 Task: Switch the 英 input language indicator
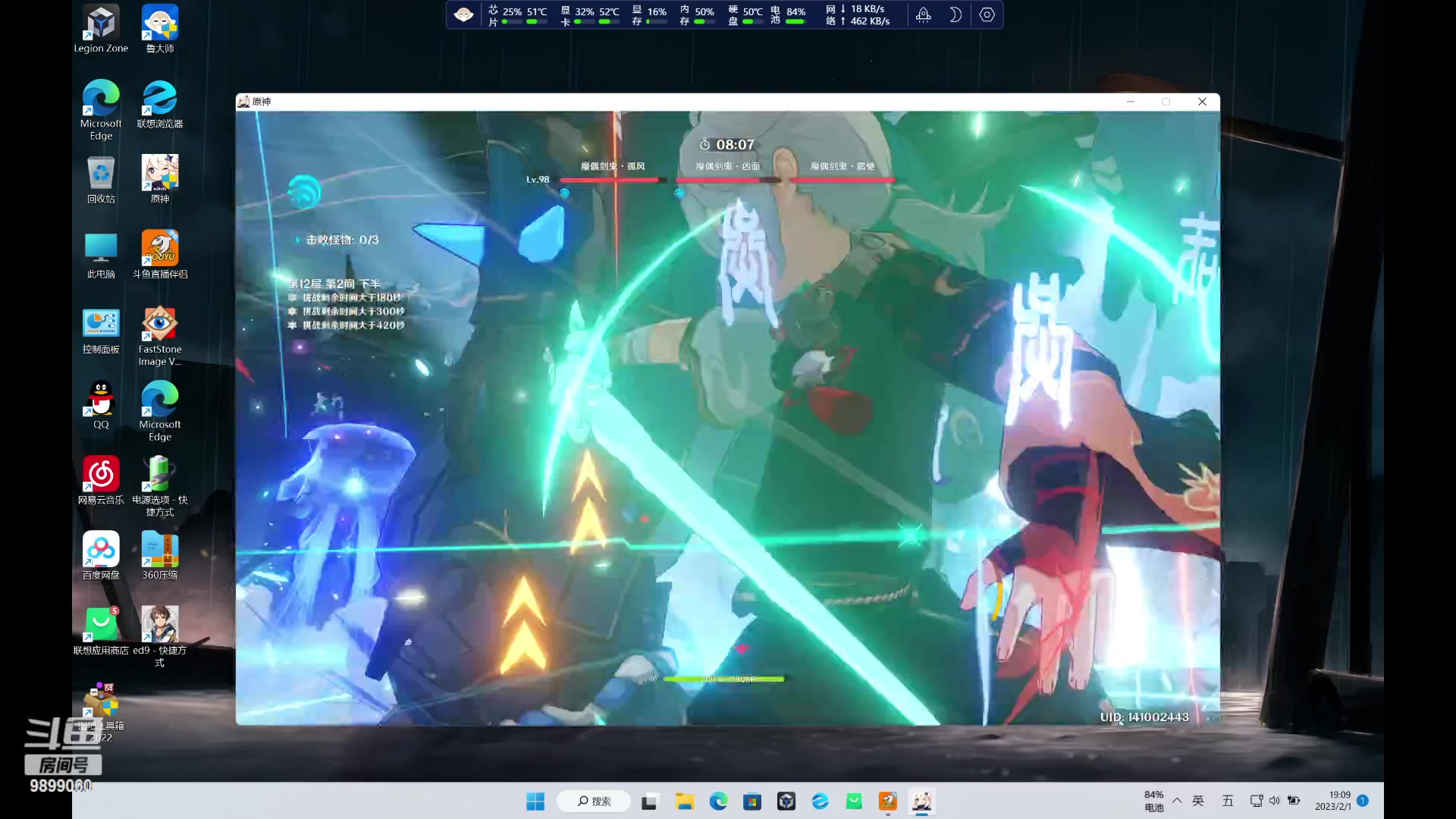pyautogui.click(x=1198, y=801)
